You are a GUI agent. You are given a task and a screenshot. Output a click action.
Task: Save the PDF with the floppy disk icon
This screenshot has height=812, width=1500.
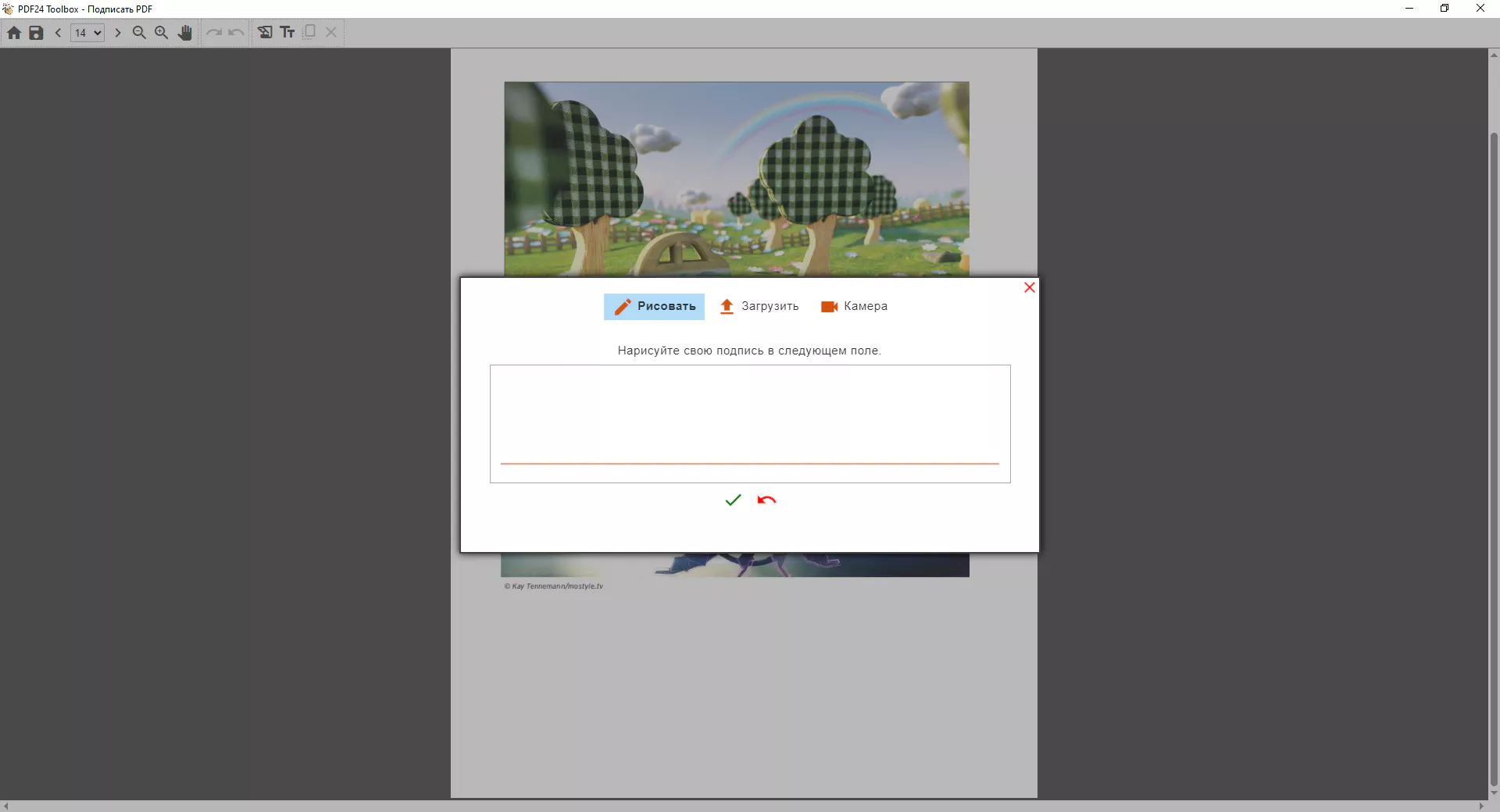pos(36,33)
